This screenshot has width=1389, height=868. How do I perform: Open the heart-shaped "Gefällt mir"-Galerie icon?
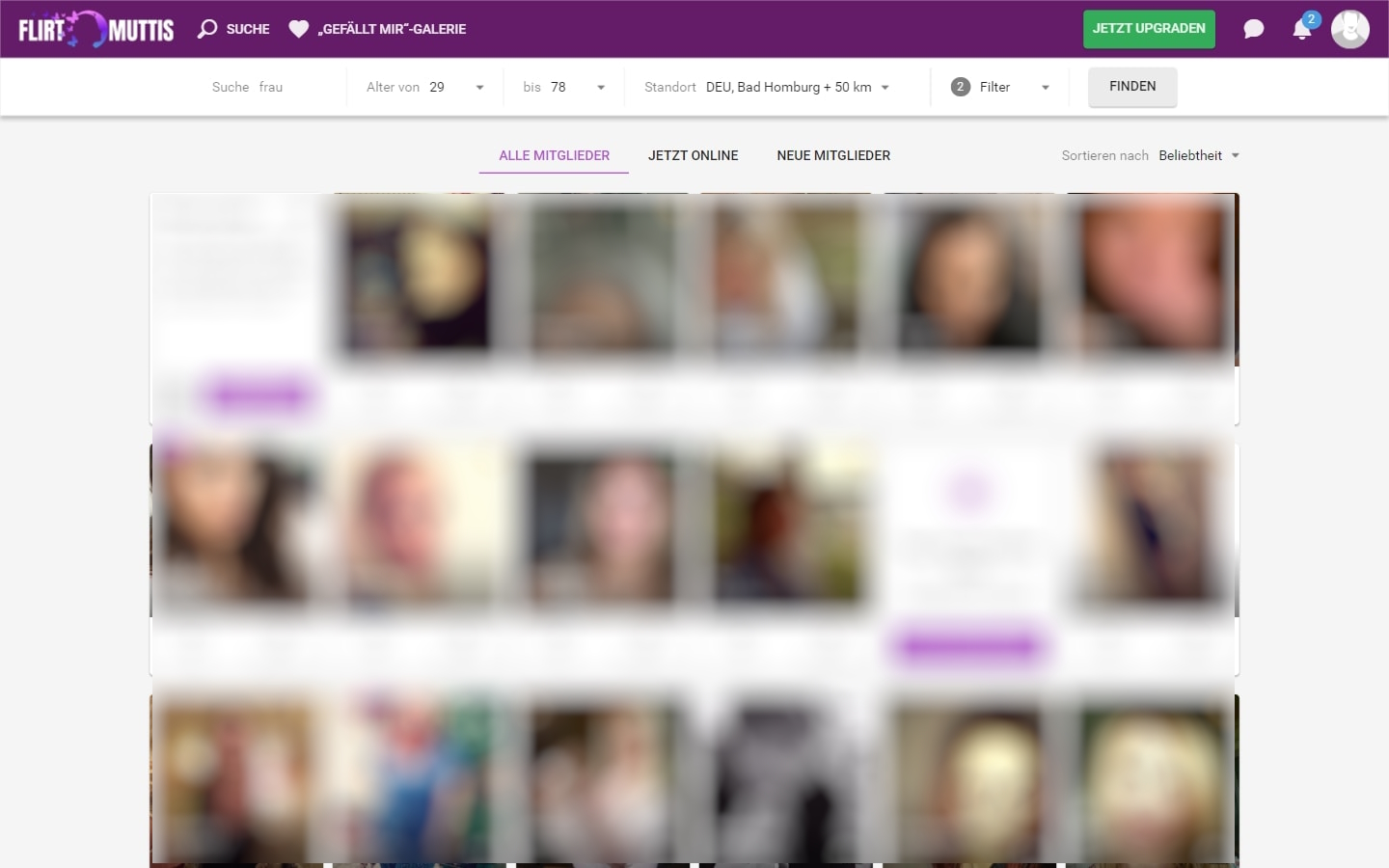point(299,29)
